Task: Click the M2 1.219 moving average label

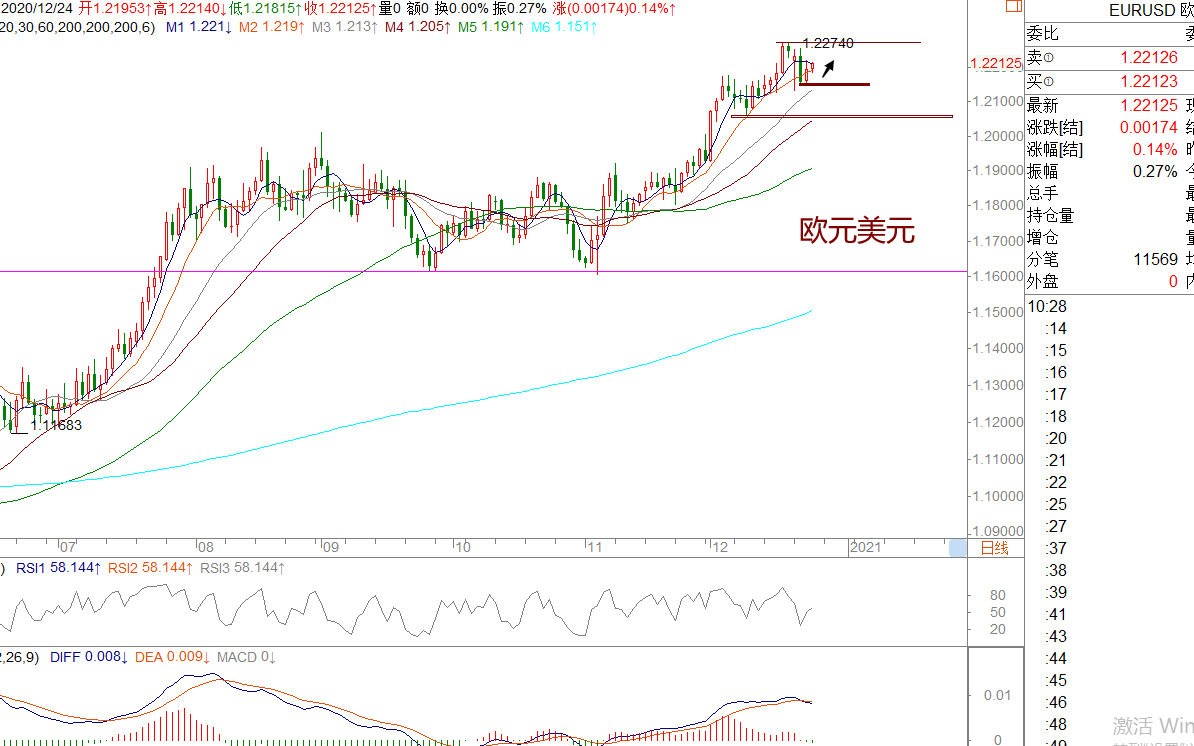Action: point(272,27)
